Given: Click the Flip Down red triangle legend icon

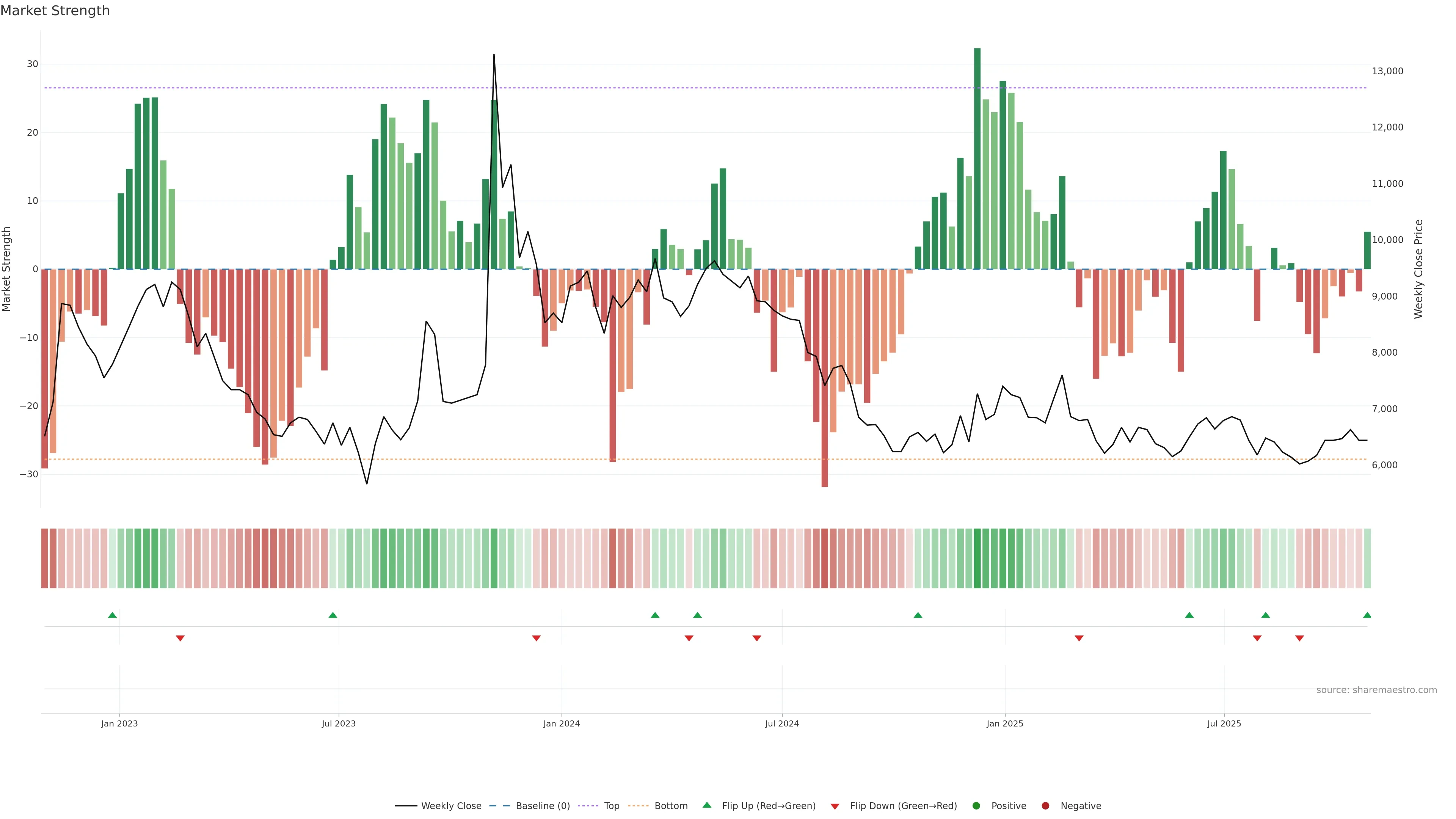Looking at the screenshot, I should click(x=835, y=806).
